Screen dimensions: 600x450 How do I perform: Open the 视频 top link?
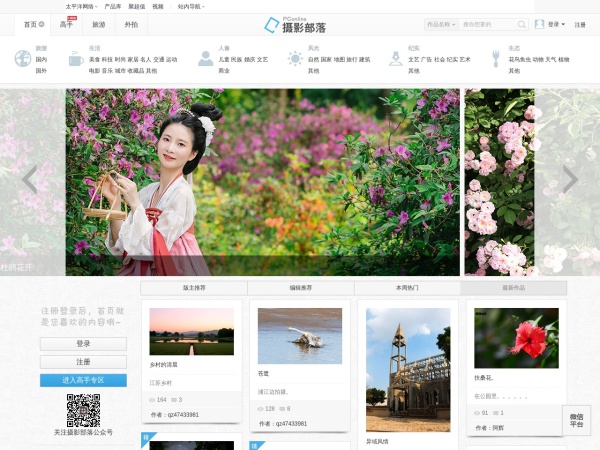[x=158, y=7]
